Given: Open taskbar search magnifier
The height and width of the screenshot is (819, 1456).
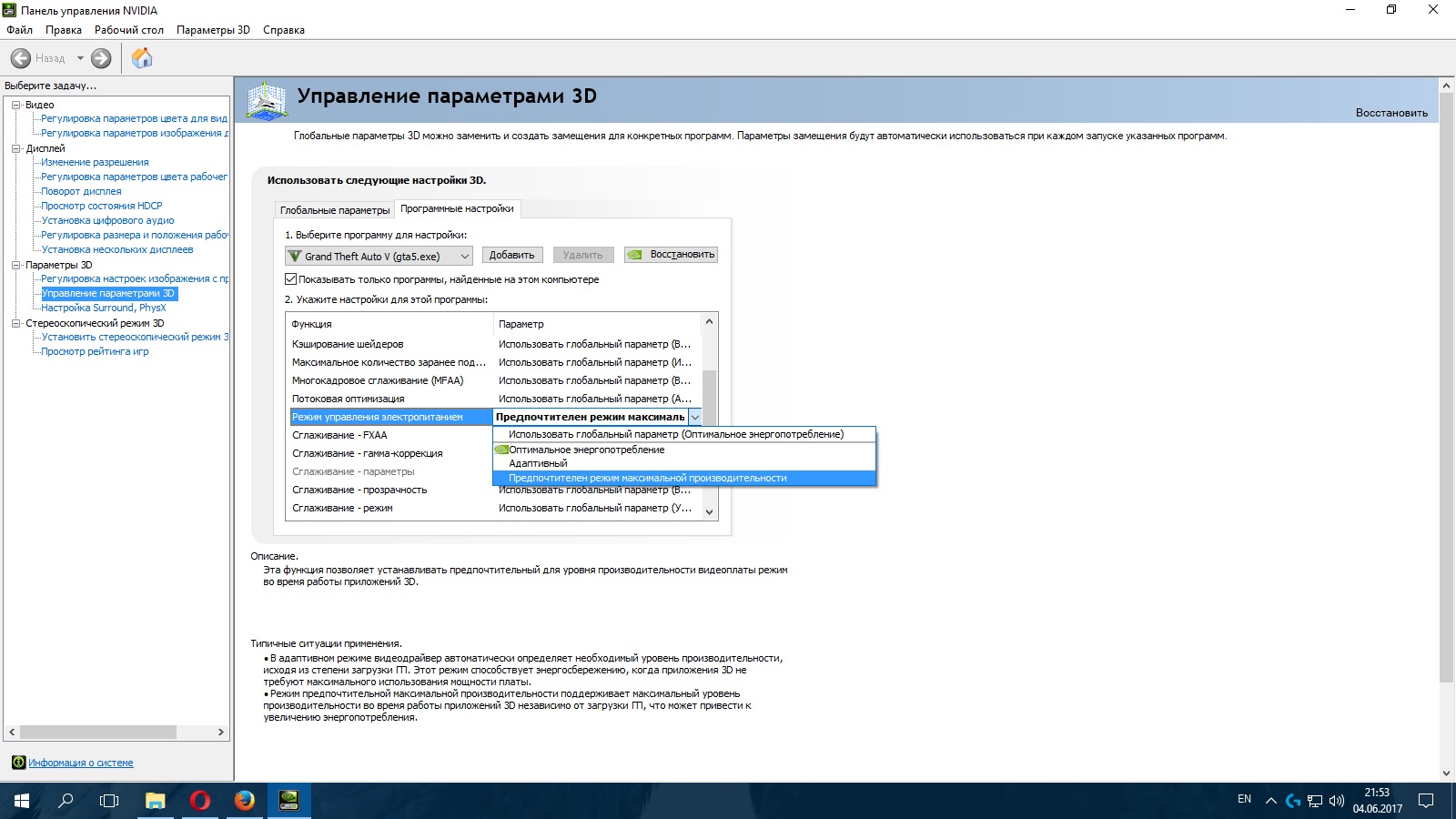Looking at the screenshot, I should click(x=66, y=801).
